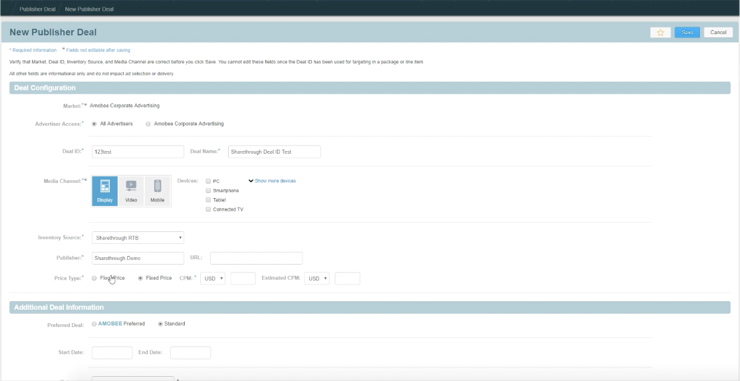Viewport: 740px width, 381px height.
Task: Click the End Date field
Action: click(x=190, y=353)
